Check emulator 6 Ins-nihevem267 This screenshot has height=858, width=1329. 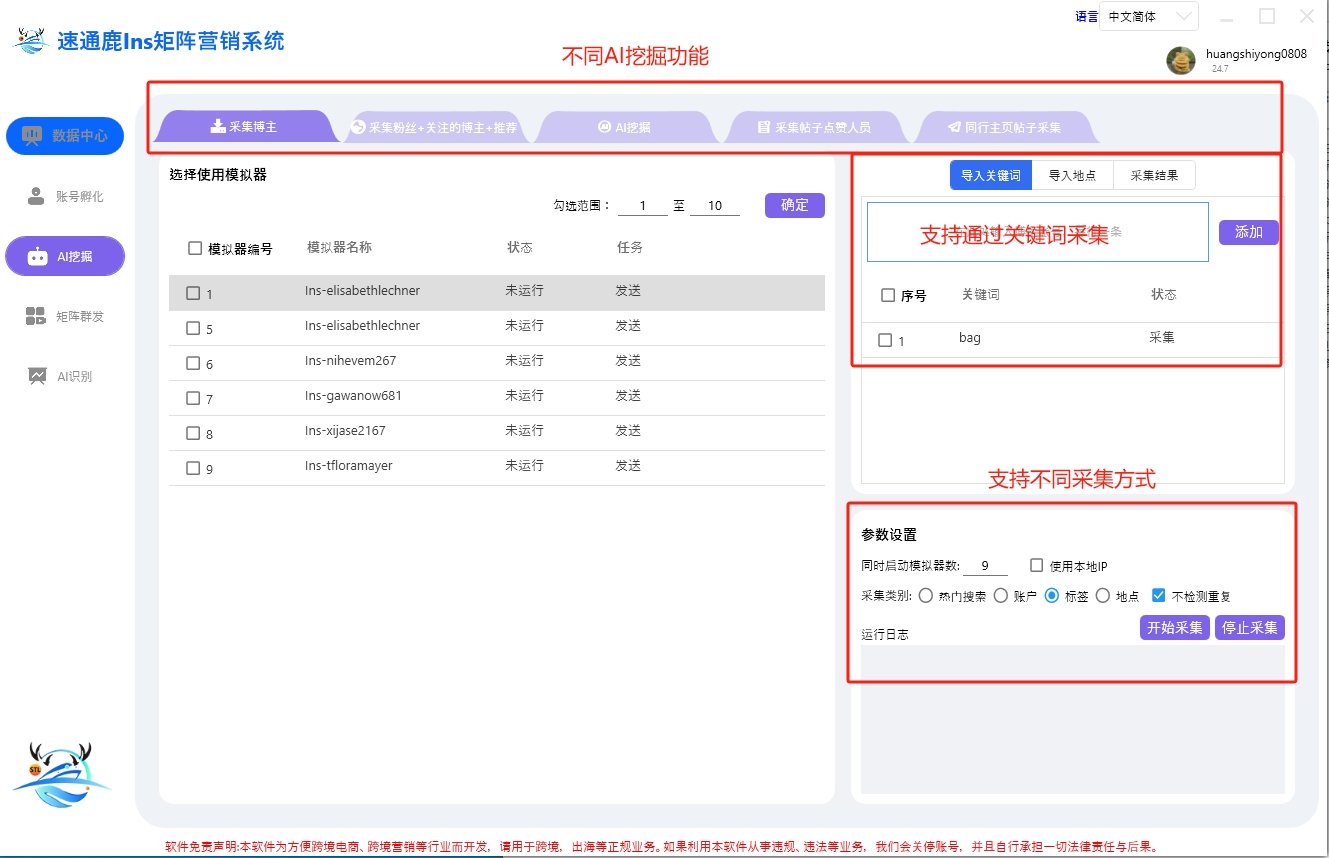click(193, 363)
